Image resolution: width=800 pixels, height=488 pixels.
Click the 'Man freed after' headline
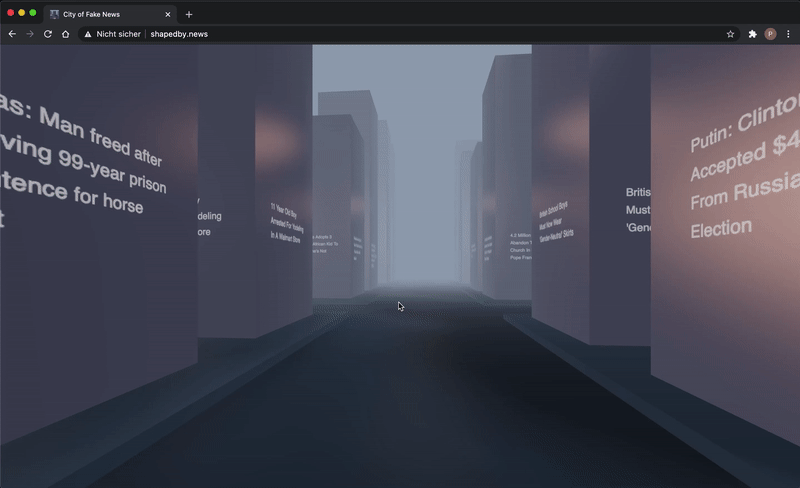point(85,162)
